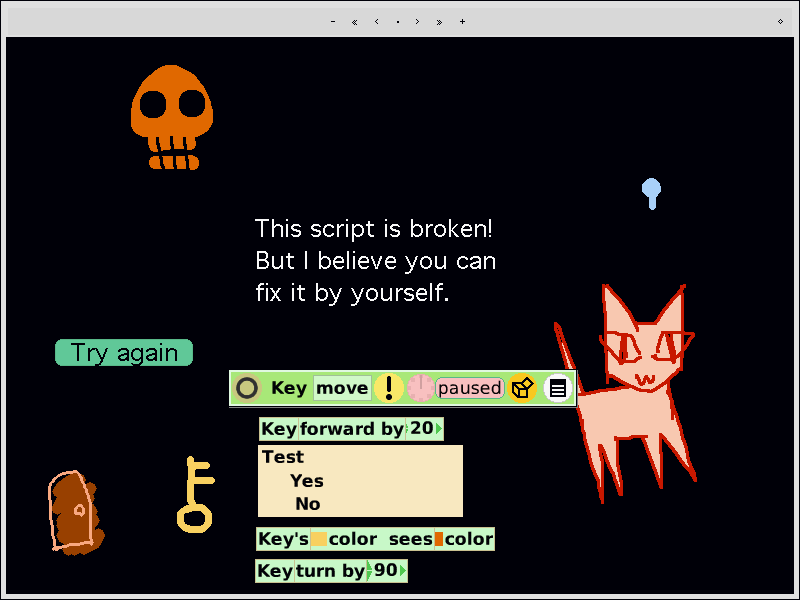Pick the yellow color swatch in the Key's color tile
800x600 pixels.
(319, 539)
